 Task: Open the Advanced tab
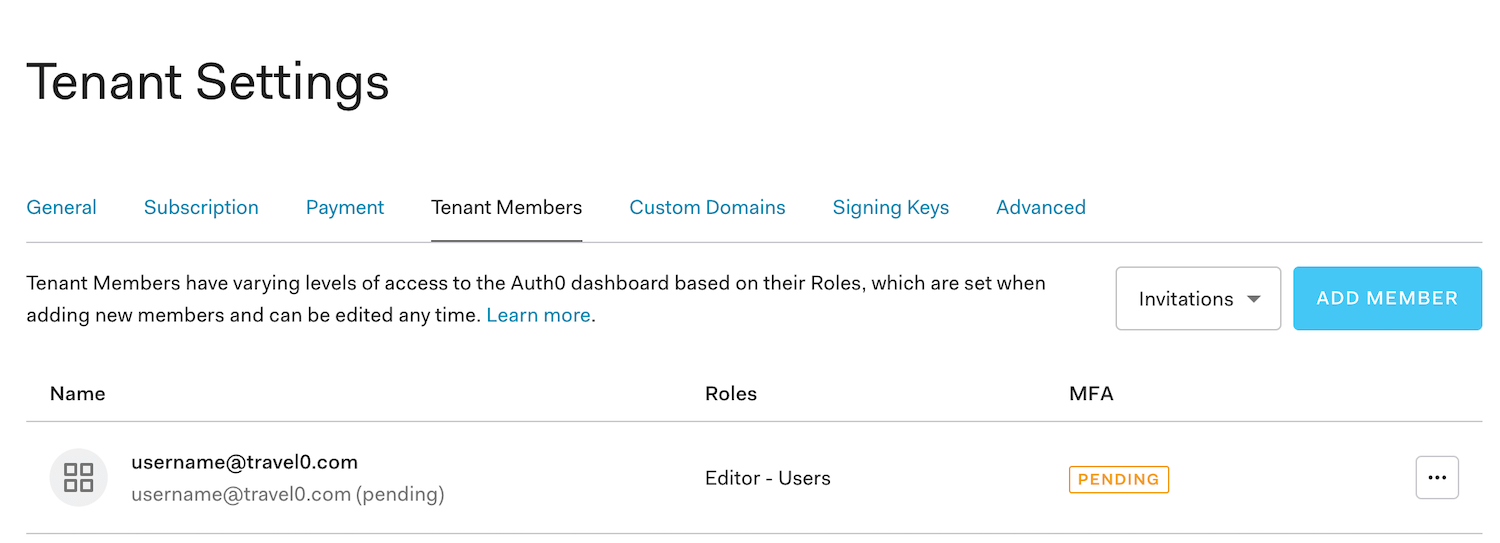[x=1040, y=207]
